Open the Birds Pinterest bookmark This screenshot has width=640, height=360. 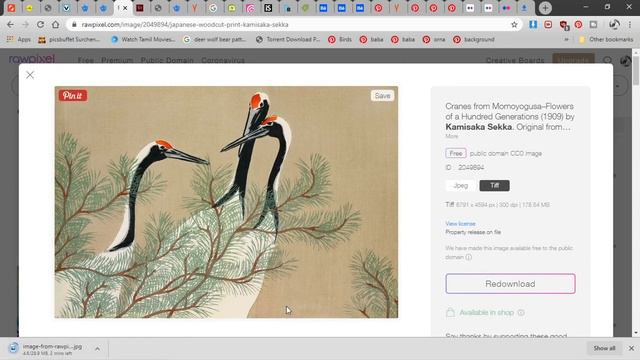(340, 40)
